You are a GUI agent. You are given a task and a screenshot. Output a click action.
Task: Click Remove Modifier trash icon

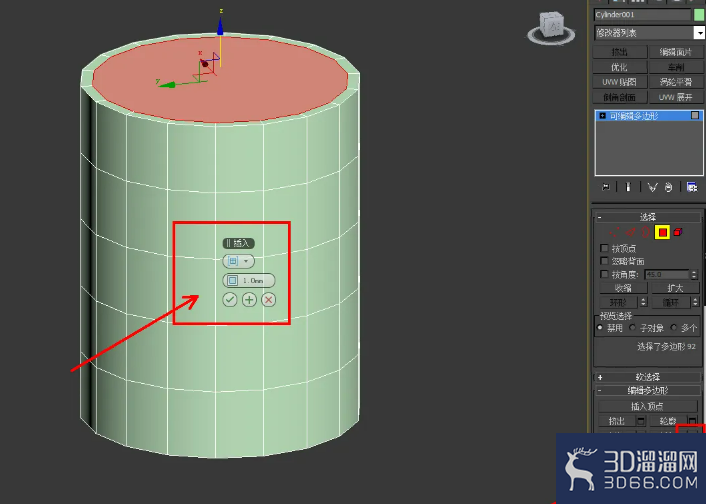[x=668, y=187]
